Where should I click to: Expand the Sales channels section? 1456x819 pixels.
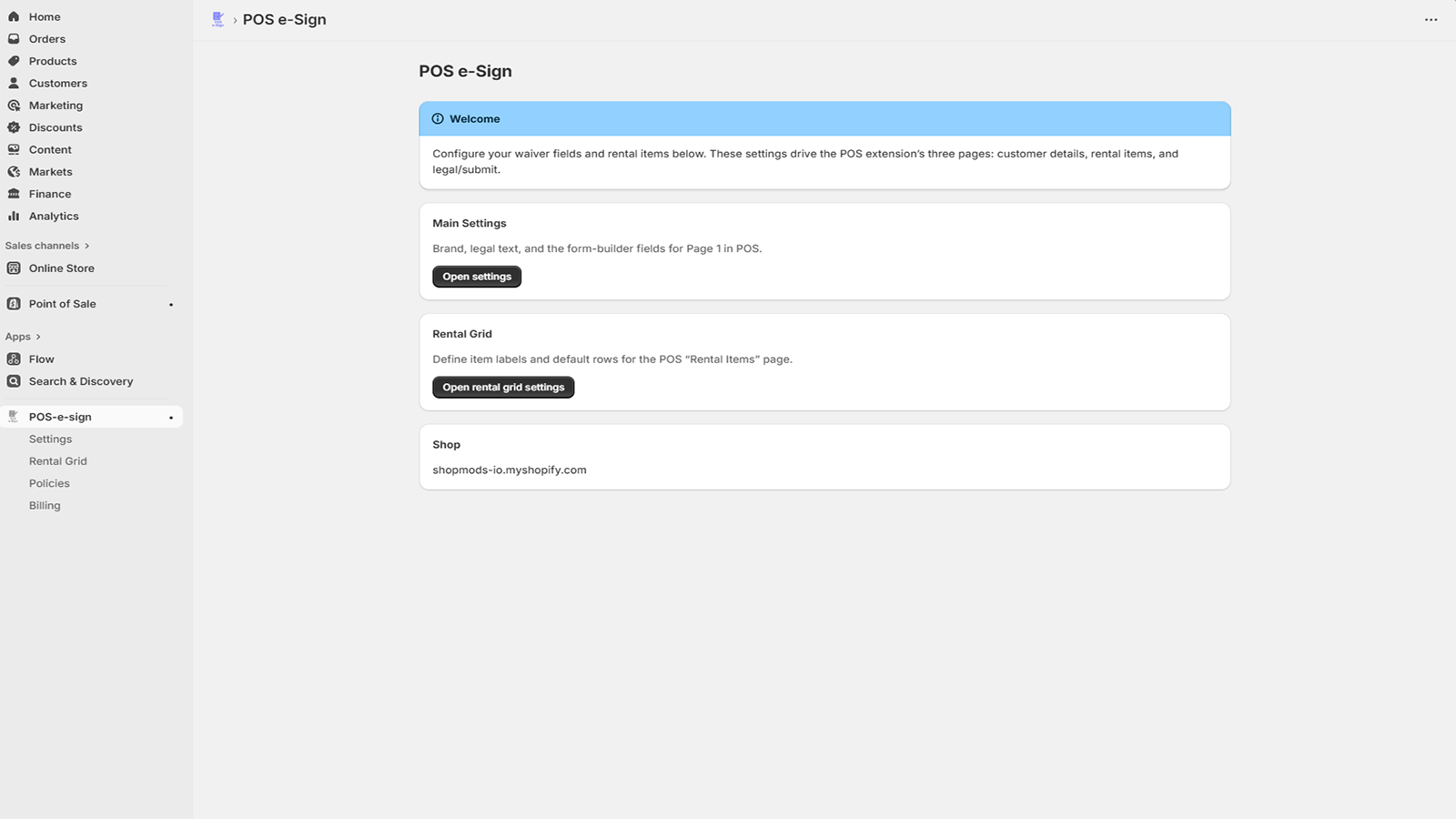tap(47, 246)
